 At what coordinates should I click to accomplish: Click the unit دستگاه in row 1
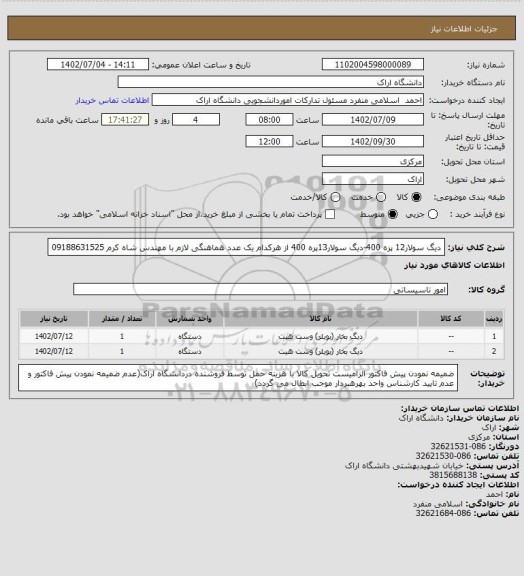coord(190,336)
